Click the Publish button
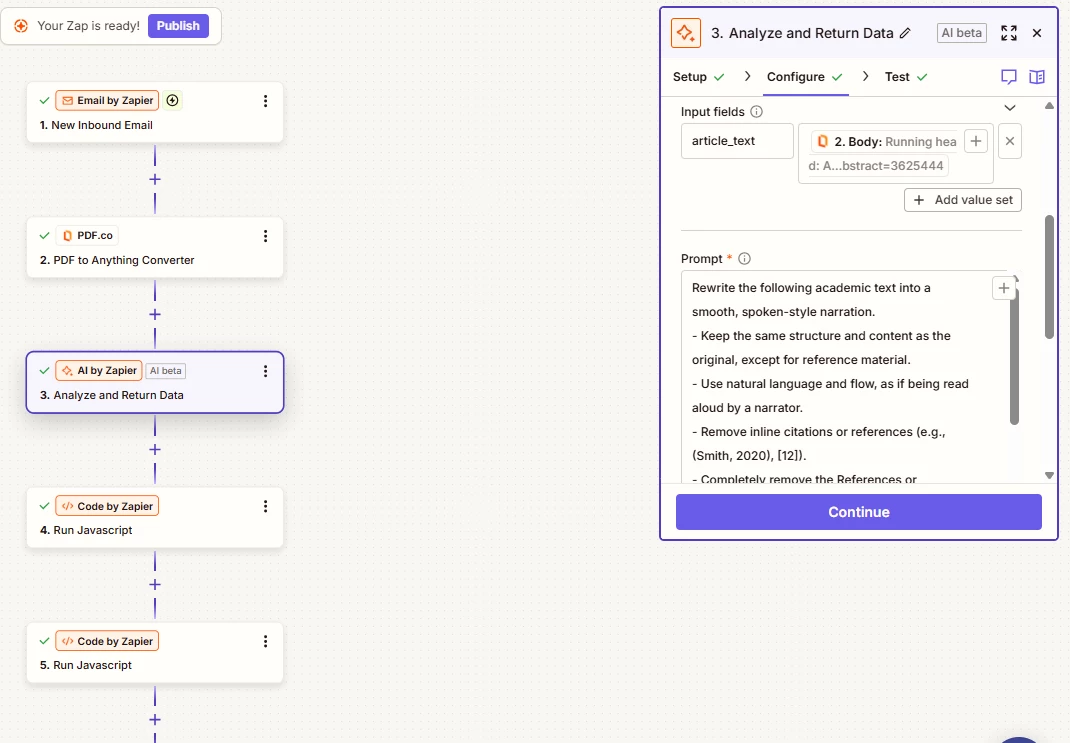Viewport: 1070px width, 743px height. 178,26
